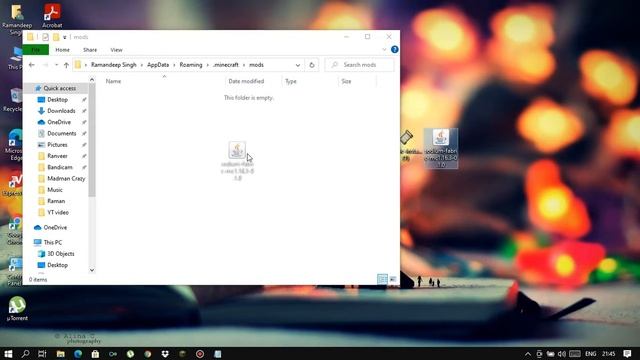Click the Search mods input field
640x360 pixels.
(360, 65)
